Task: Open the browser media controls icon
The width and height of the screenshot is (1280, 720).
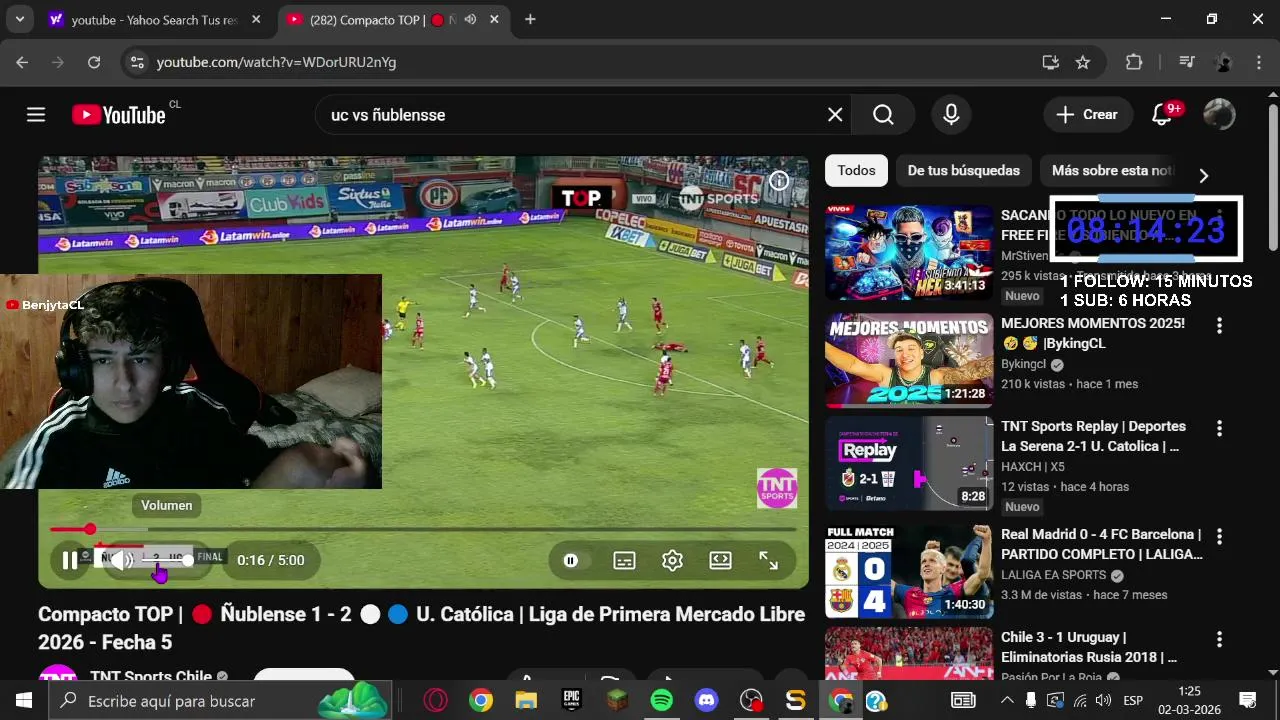Action: coord(1186,62)
